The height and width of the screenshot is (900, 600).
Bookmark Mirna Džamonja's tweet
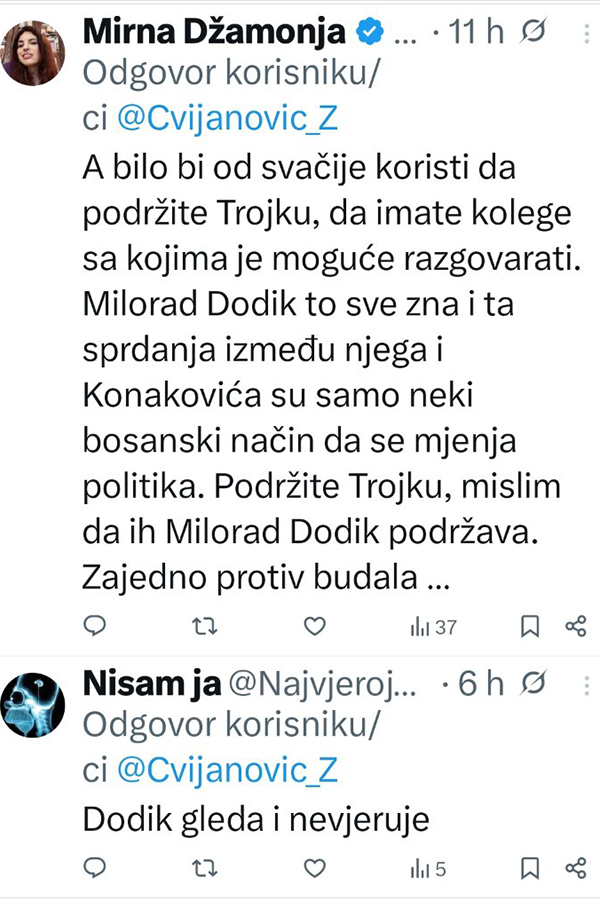(530, 626)
